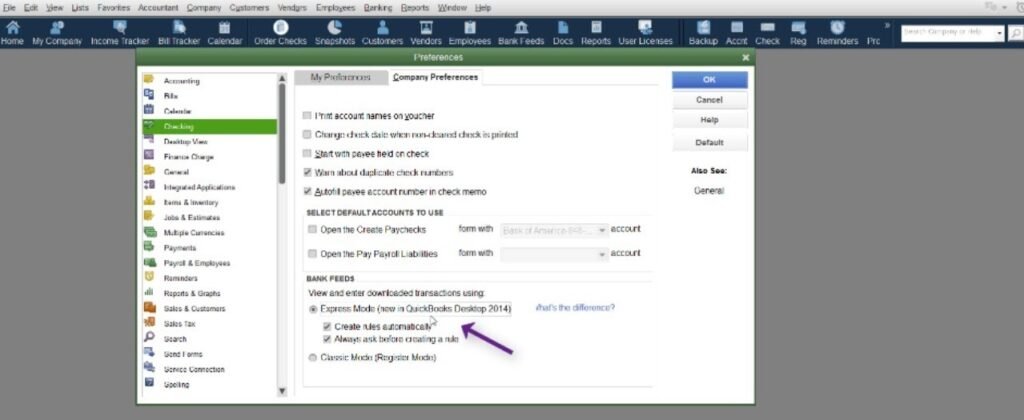This screenshot has width=1024, height=420.
Task: Follow the What's the difference link
Action: point(575,308)
